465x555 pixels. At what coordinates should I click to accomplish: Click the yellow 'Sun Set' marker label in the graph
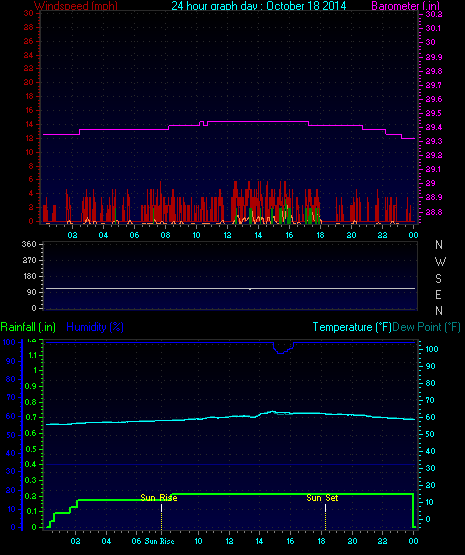point(322,498)
